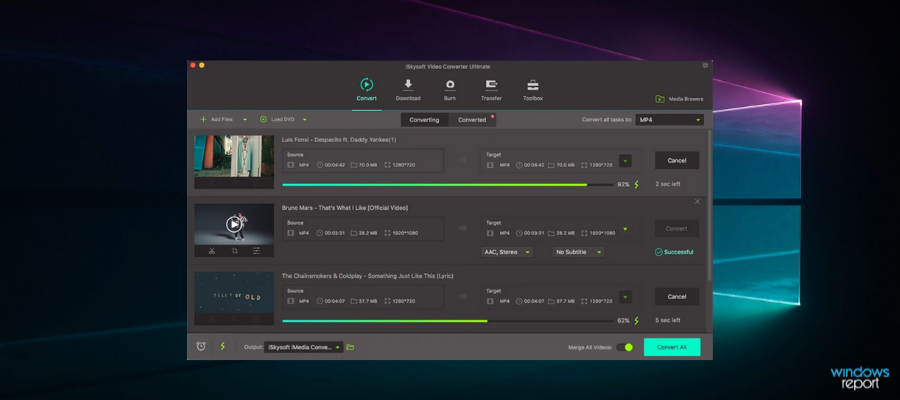Image resolution: width=900 pixels, height=400 pixels.
Task: Open the Convert all tasks to MP4 dropdown
Action: 669,119
